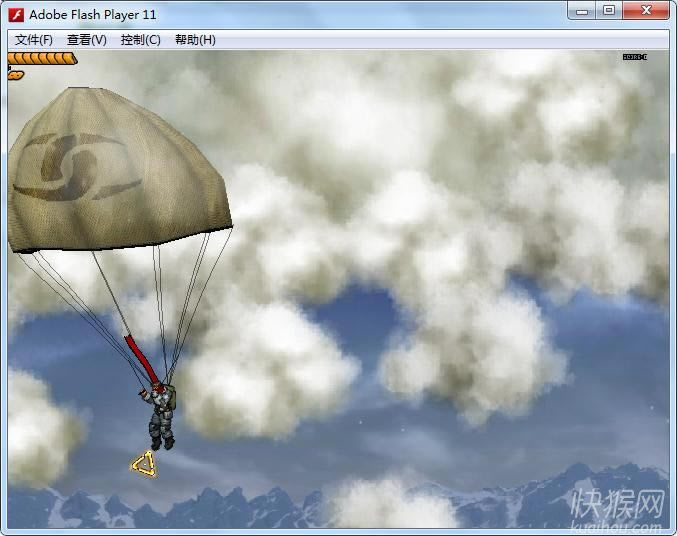This screenshot has height=536, width=677.
Task: Maximize the Flash Player window
Action: [x=609, y=11]
